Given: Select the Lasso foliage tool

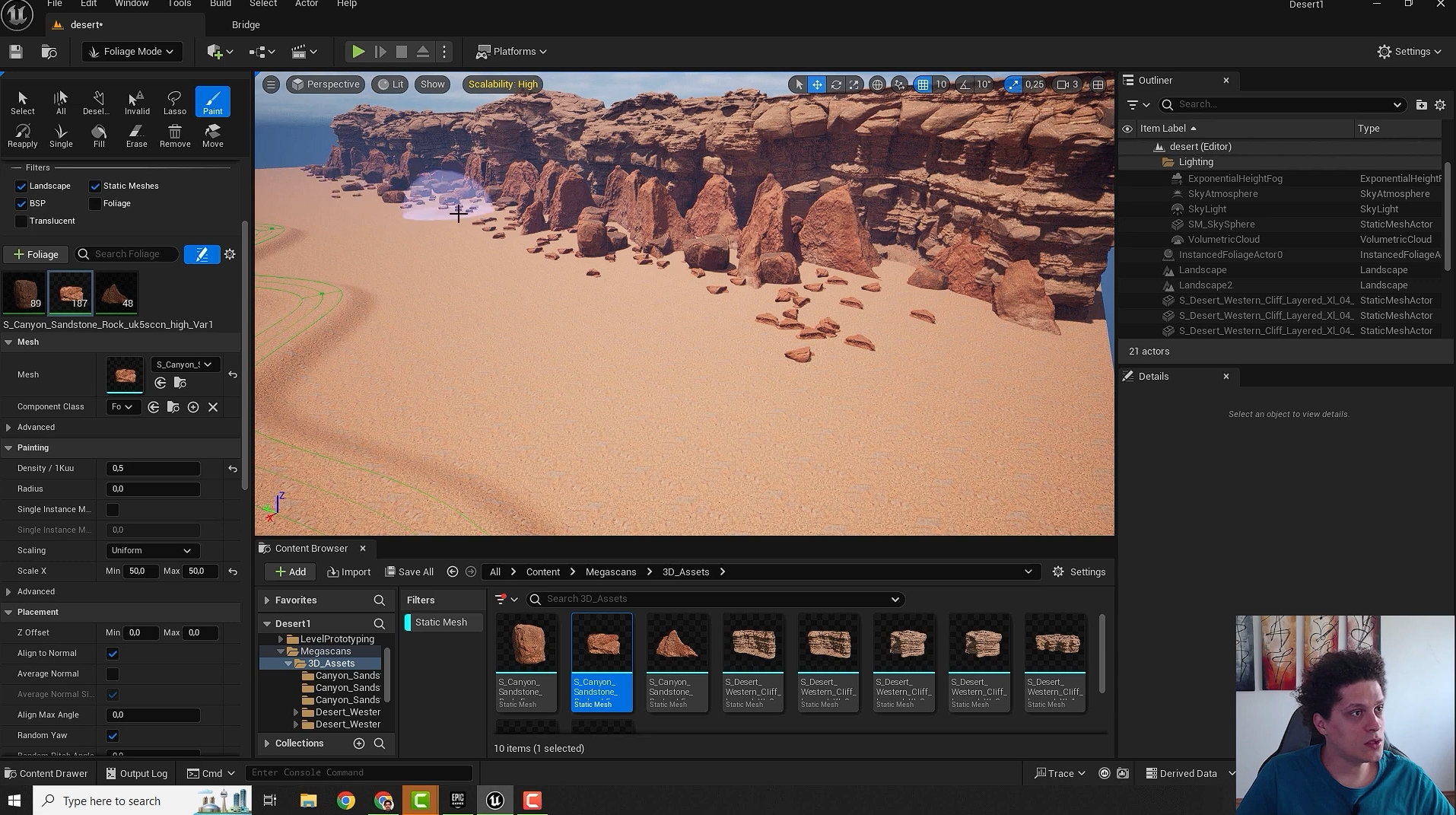Looking at the screenshot, I should 174,102.
